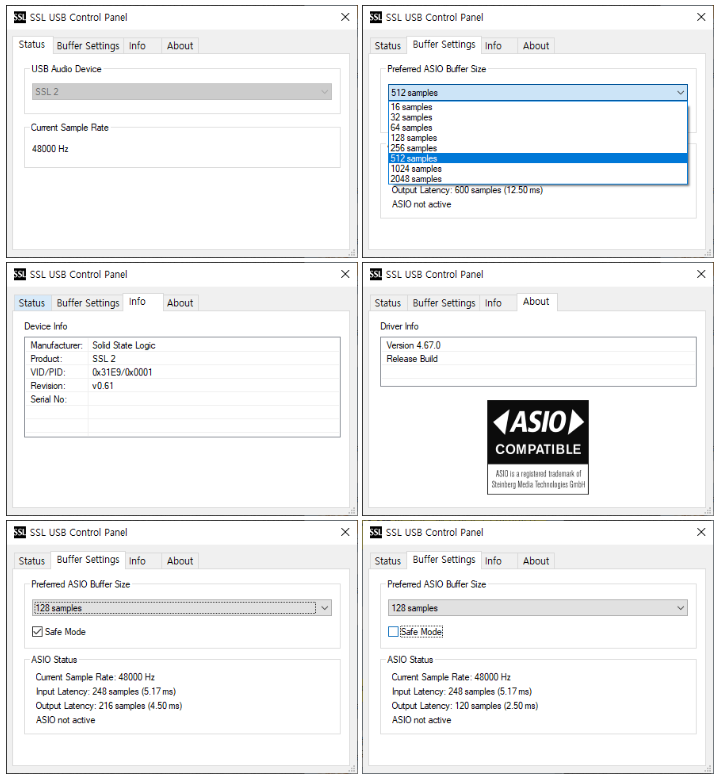721x781 pixels.
Task: Choose 64 samples from the buffer list
Action: tap(538, 128)
